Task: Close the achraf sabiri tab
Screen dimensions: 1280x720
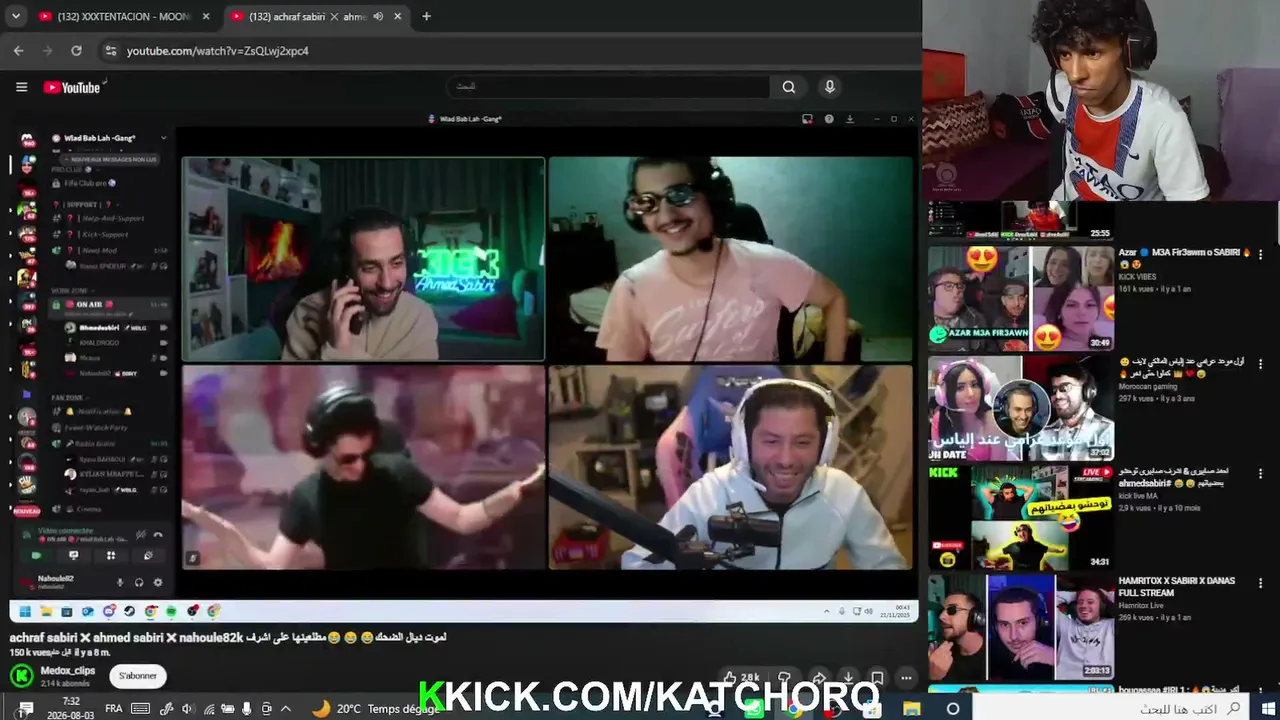Action: 397,16
